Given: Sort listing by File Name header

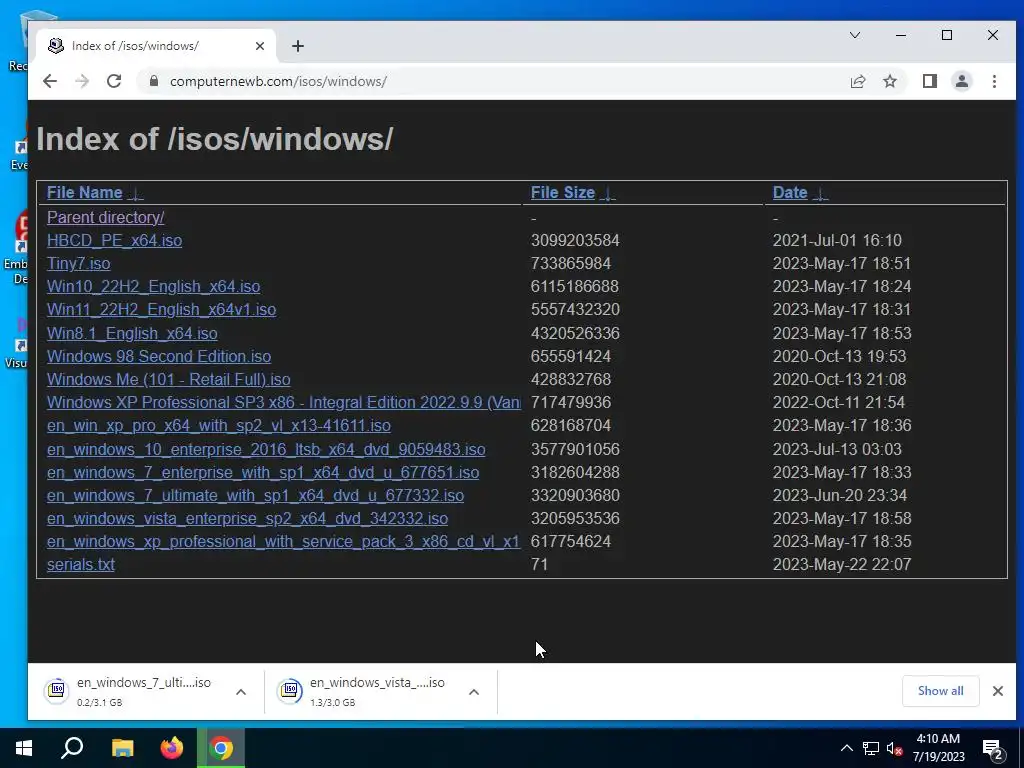Looking at the screenshot, I should 84,193.
